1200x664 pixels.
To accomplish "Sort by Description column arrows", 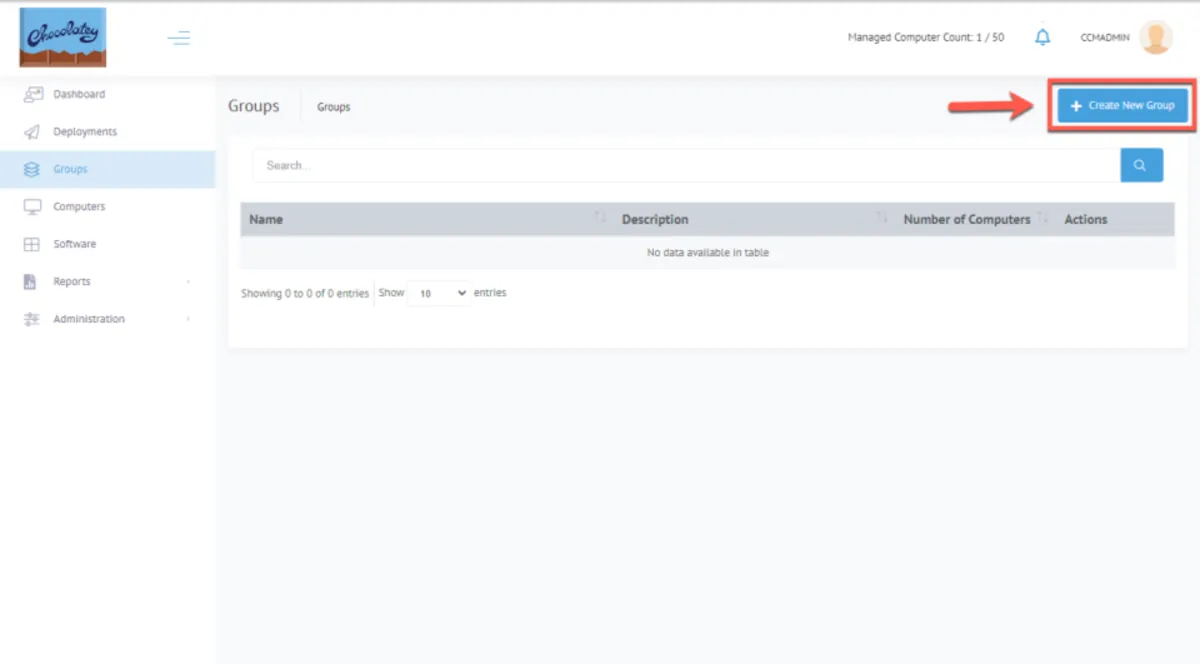I will tap(882, 218).
